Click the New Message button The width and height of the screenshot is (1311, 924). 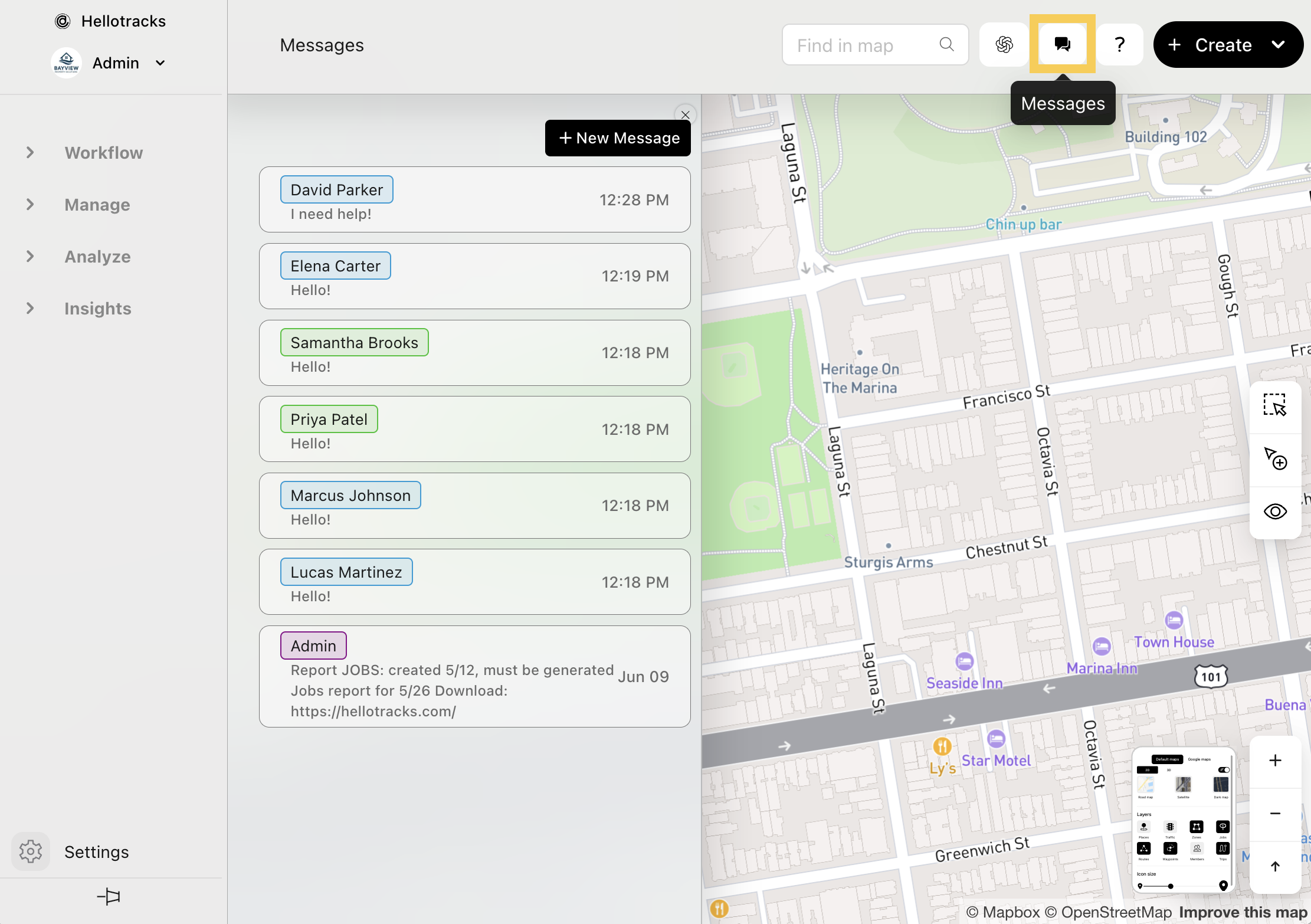point(617,138)
